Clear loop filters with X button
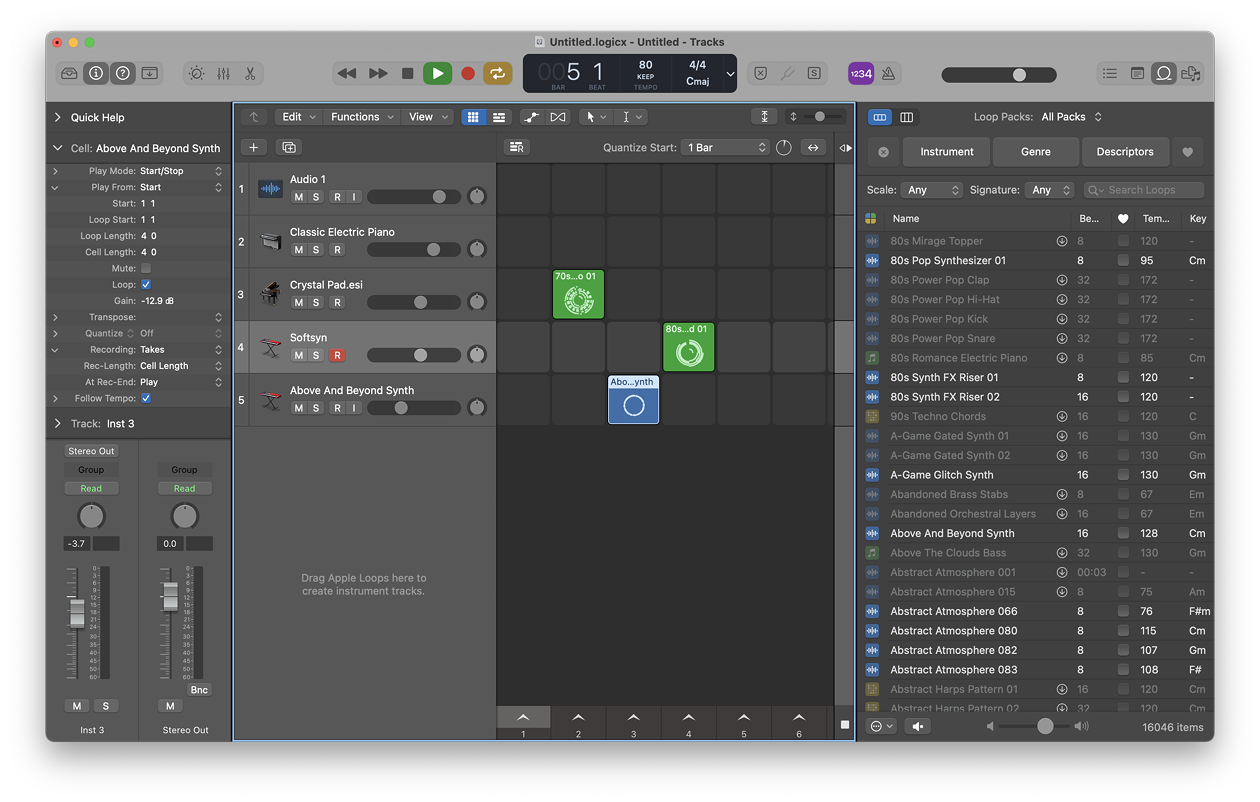This screenshot has height=802, width=1260. tap(883, 152)
